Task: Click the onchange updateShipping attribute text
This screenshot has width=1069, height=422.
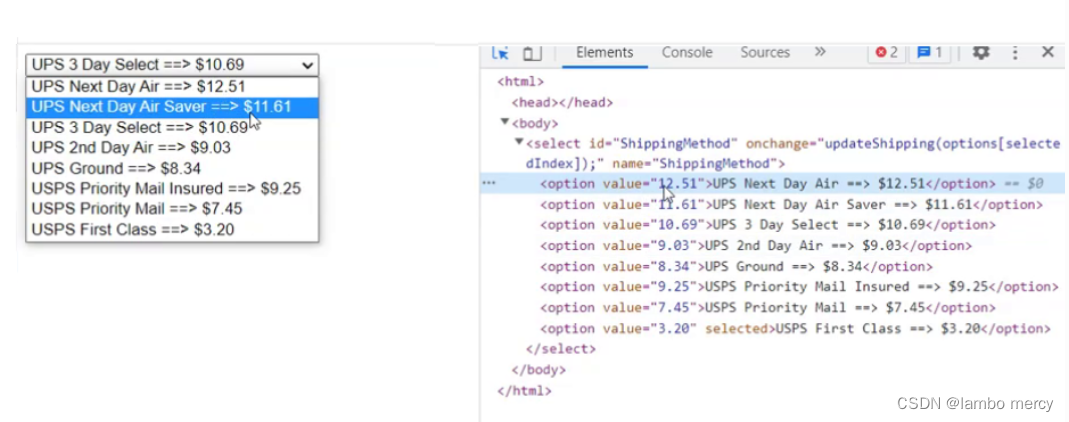Action: (903, 144)
